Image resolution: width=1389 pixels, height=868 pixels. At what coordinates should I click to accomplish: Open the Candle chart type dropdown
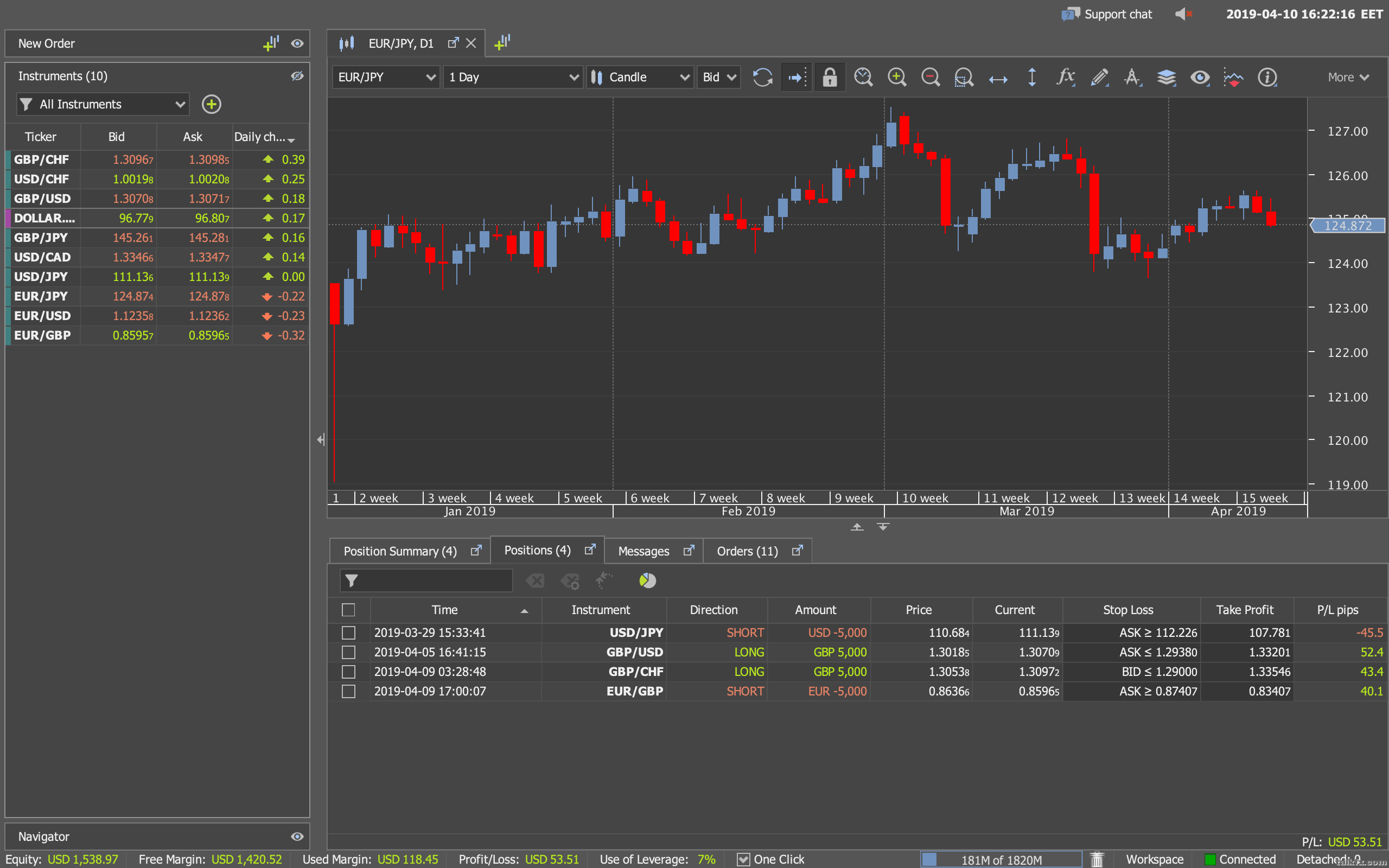(x=640, y=77)
